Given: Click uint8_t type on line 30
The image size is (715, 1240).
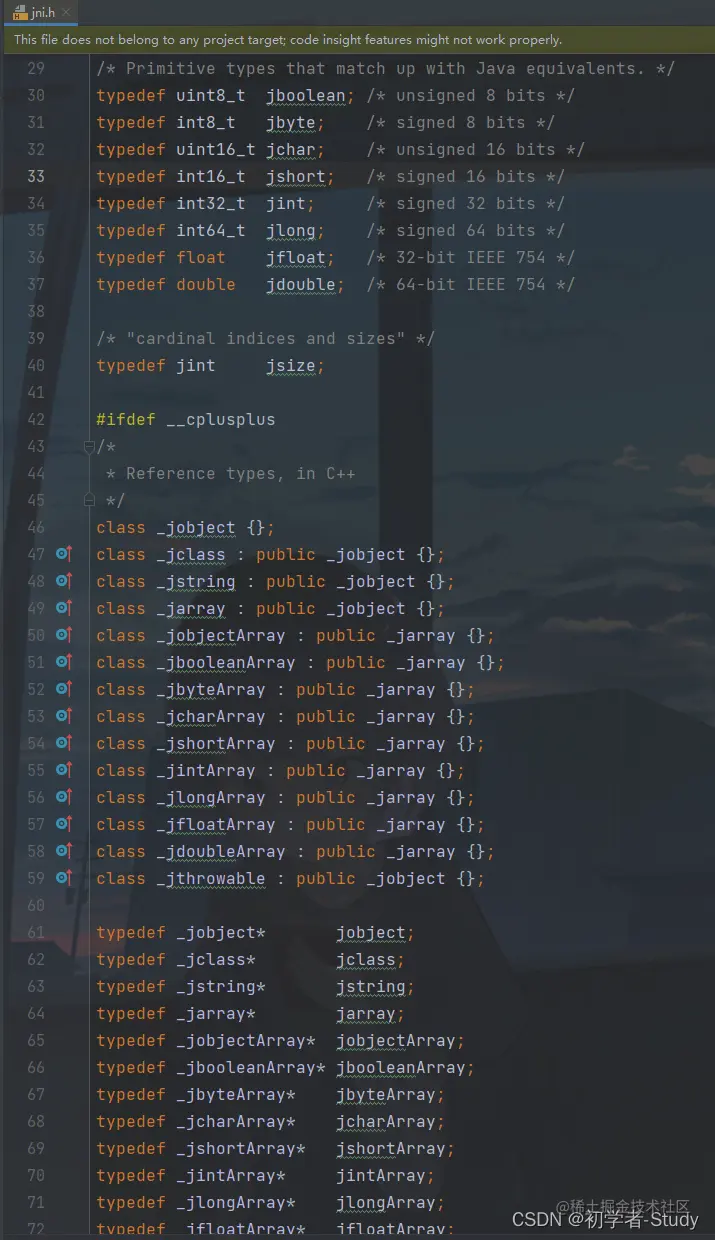Looking at the screenshot, I should point(211,96).
